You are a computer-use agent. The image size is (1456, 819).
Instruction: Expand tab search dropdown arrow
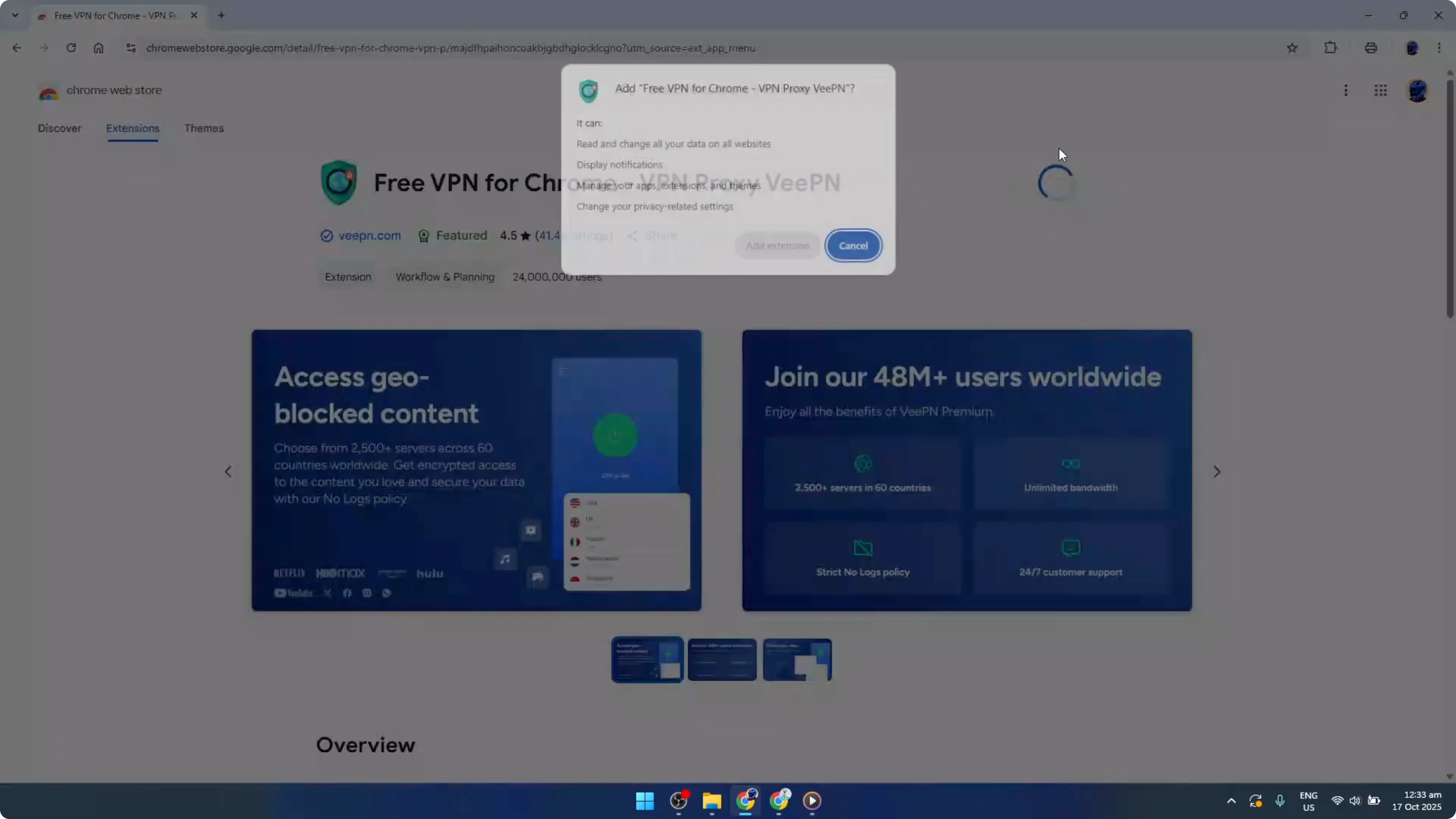tap(15, 15)
